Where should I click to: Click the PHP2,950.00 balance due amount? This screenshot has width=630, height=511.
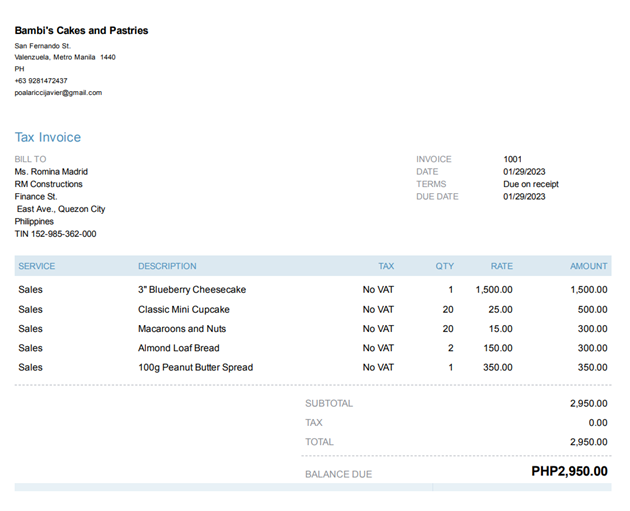(x=569, y=471)
